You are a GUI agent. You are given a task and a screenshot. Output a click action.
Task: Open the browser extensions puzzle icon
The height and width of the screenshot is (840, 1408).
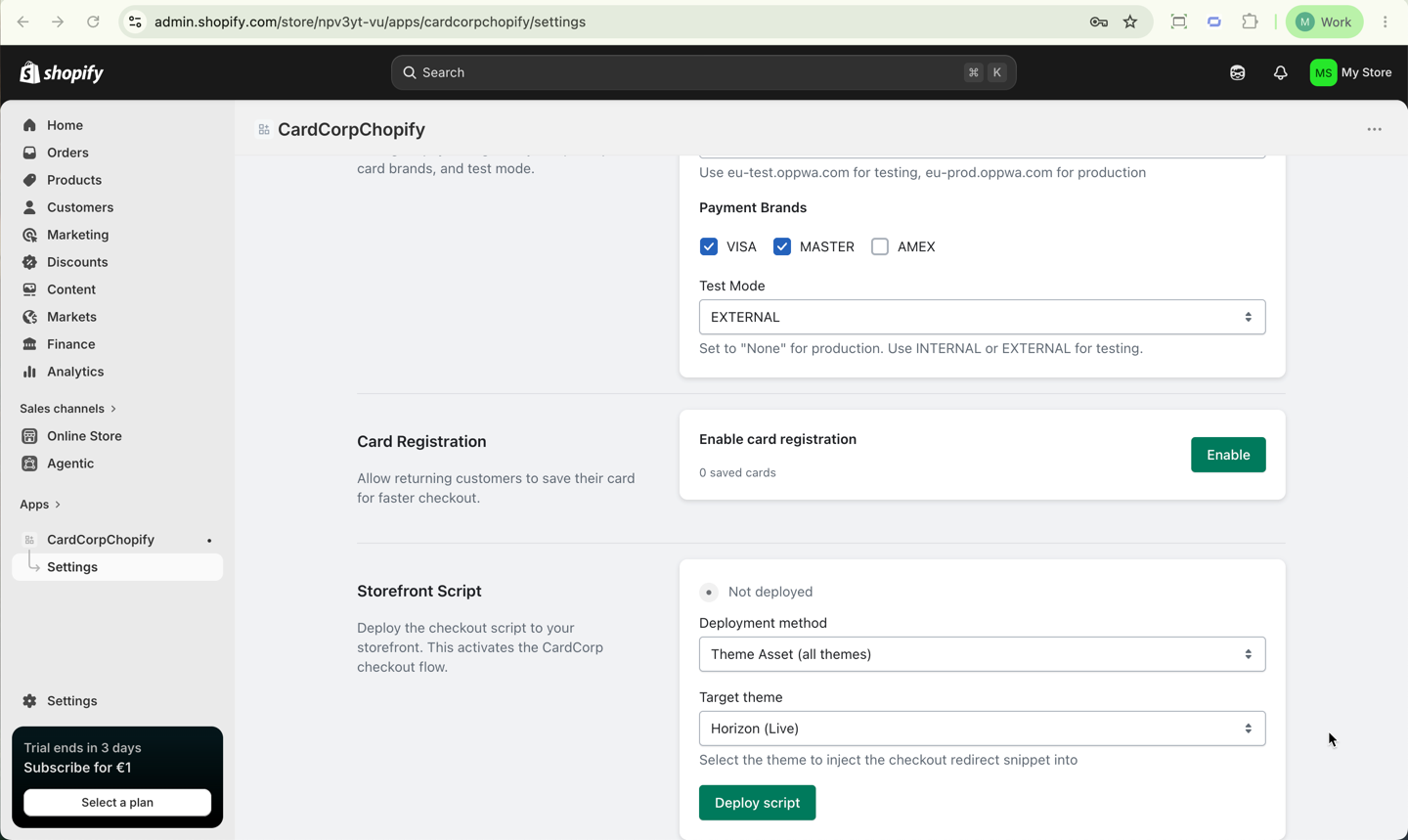(1250, 22)
